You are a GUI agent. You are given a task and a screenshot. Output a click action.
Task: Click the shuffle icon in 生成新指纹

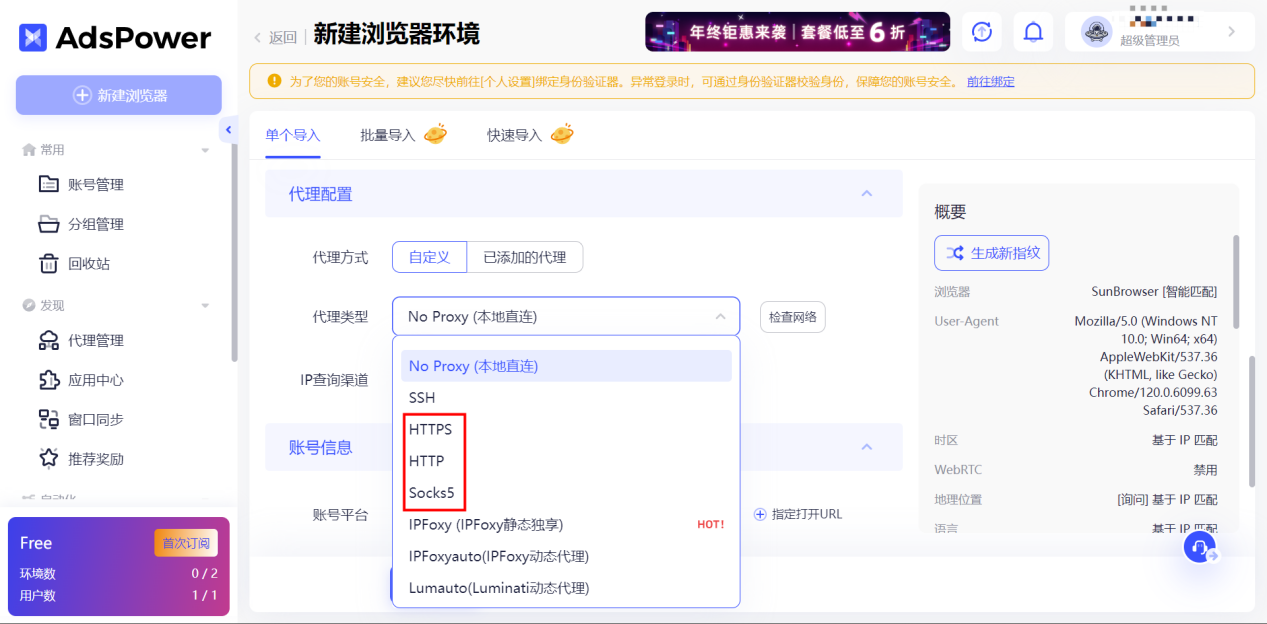pyautogui.click(x=955, y=253)
